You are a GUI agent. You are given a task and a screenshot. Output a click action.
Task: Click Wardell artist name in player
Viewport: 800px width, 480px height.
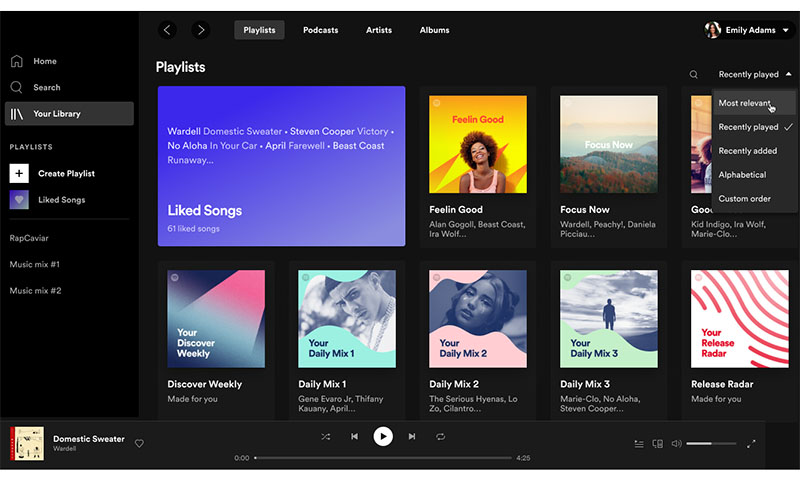64,449
